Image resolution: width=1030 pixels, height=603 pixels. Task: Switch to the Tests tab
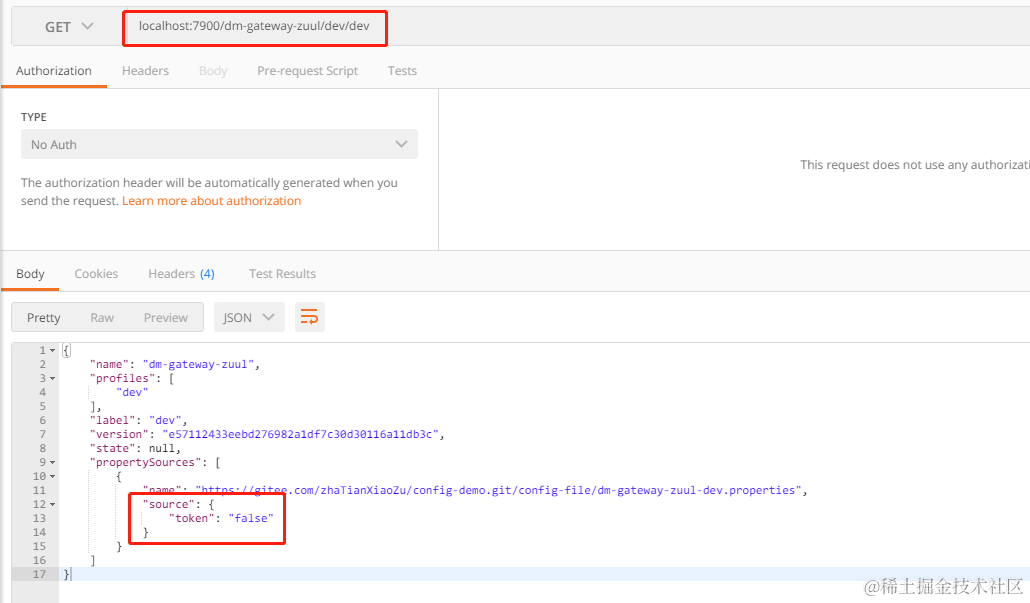(x=402, y=71)
